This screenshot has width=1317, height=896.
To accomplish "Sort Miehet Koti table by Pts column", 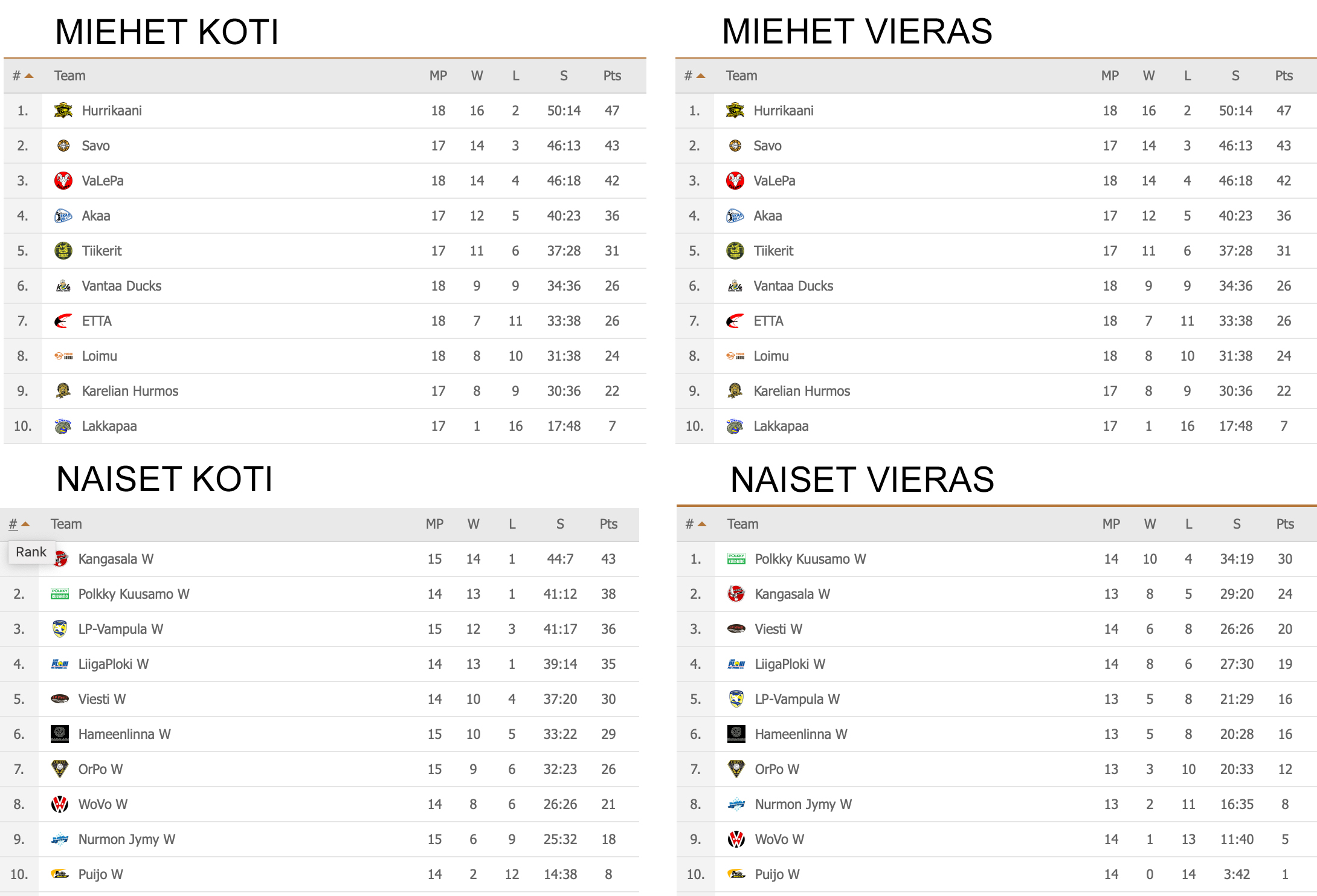I will click(612, 76).
